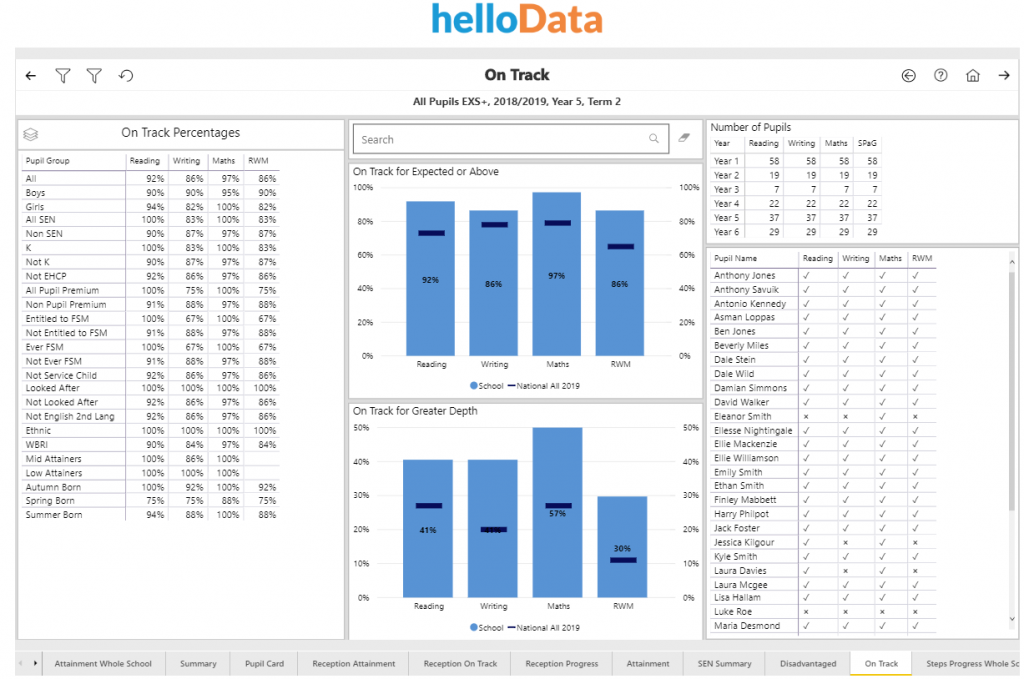
Task: Click the reset/undo icon near the filters
Action: [124, 75]
